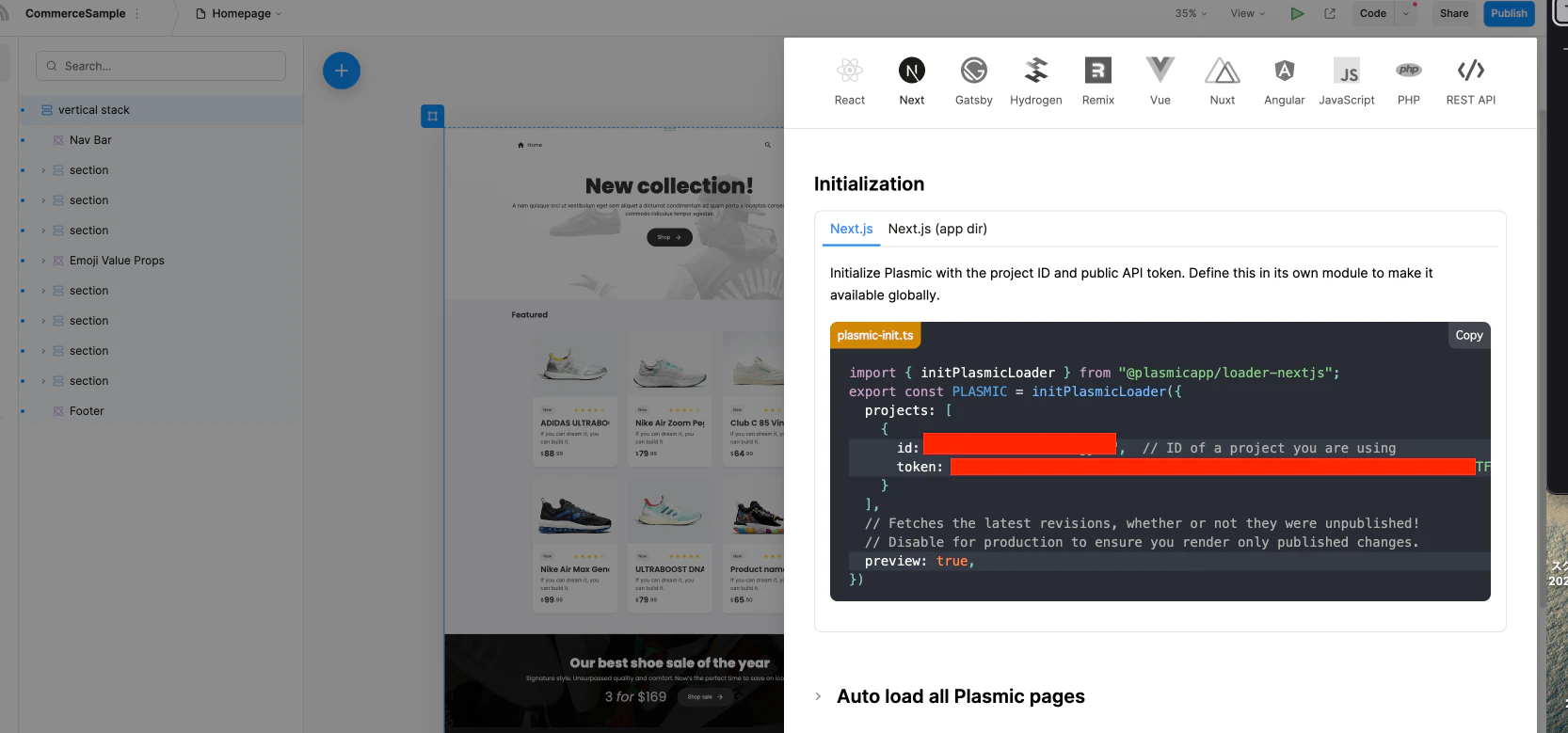The image size is (1568, 733).
Task: Click the Emoji Value Props component icon
Action: coord(58,261)
